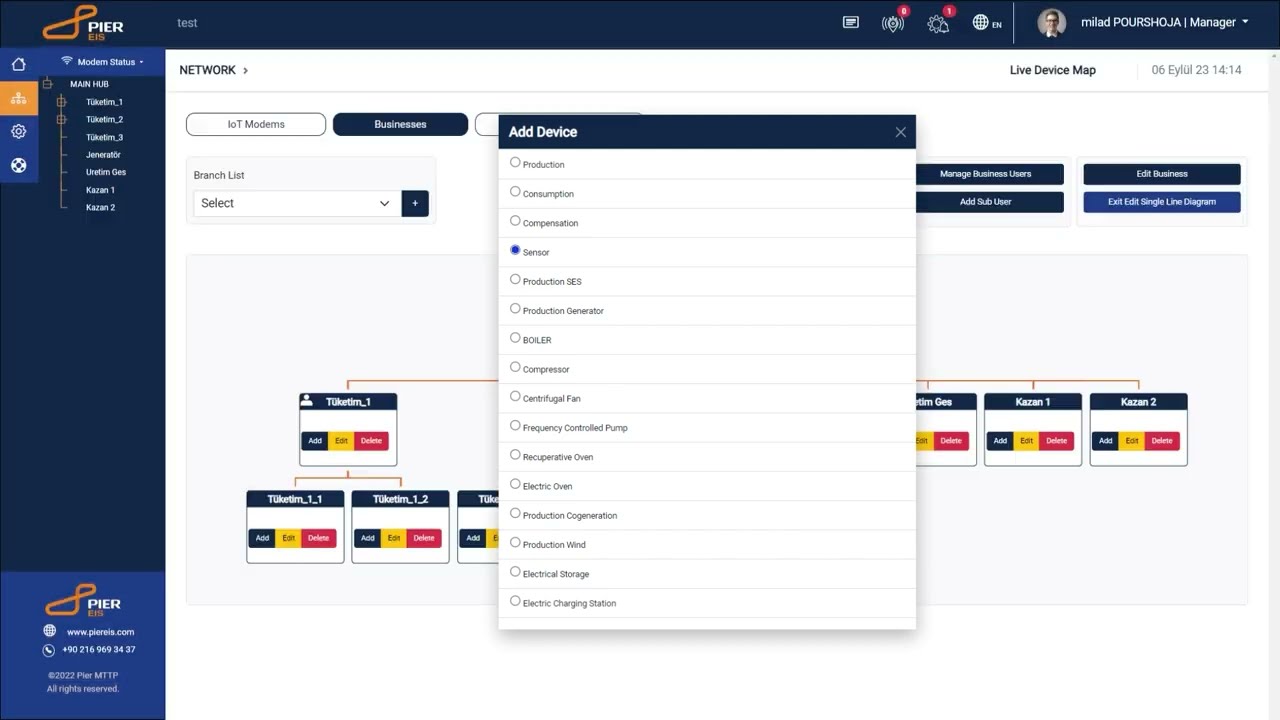Click Delete on the Tüketim_1_2 card
The image size is (1280, 720).
click(x=424, y=538)
